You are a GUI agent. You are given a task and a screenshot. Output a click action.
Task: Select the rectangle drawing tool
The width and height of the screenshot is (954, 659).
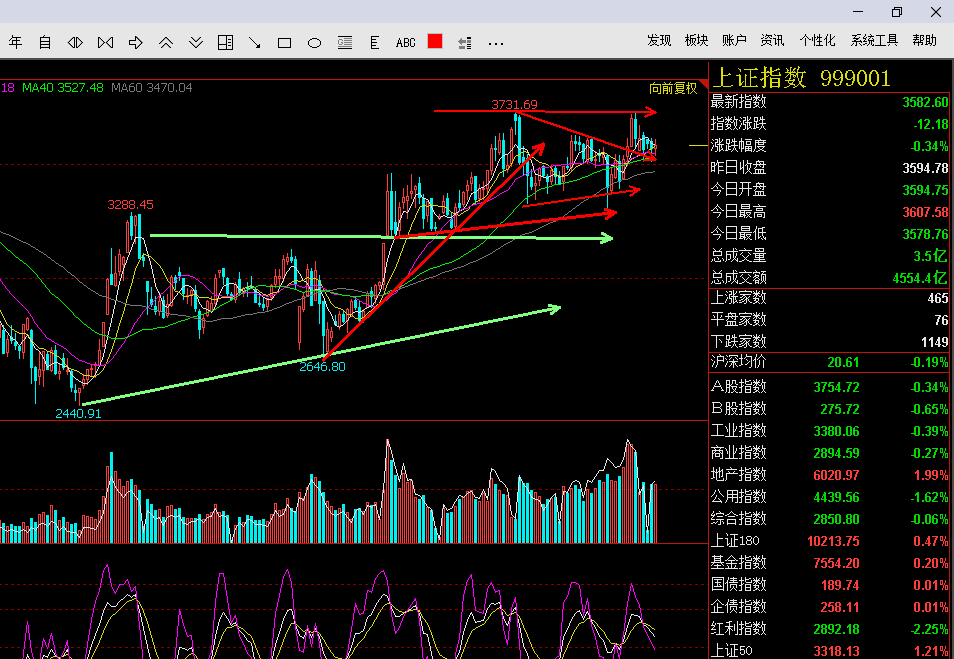(x=284, y=43)
